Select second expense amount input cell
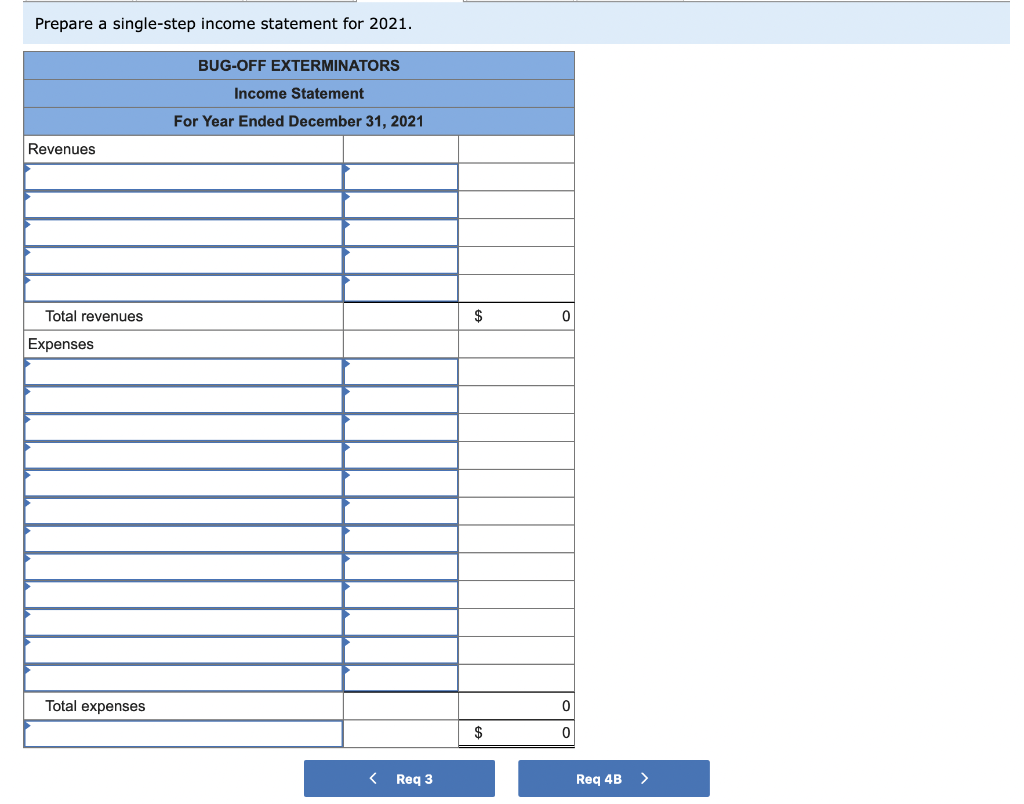The height and width of the screenshot is (804, 1024). (x=401, y=400)
